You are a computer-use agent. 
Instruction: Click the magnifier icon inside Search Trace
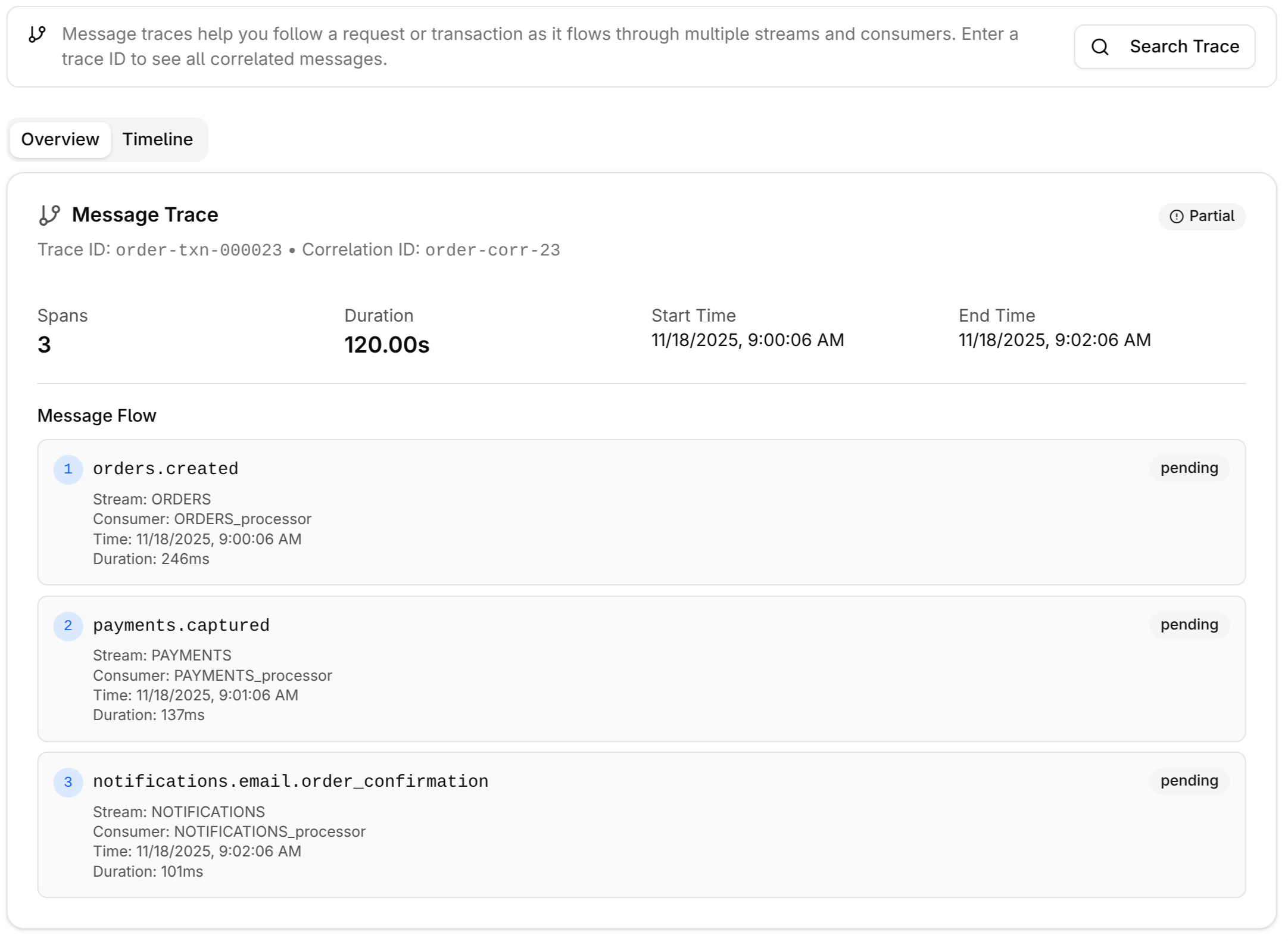(1099, 46)
